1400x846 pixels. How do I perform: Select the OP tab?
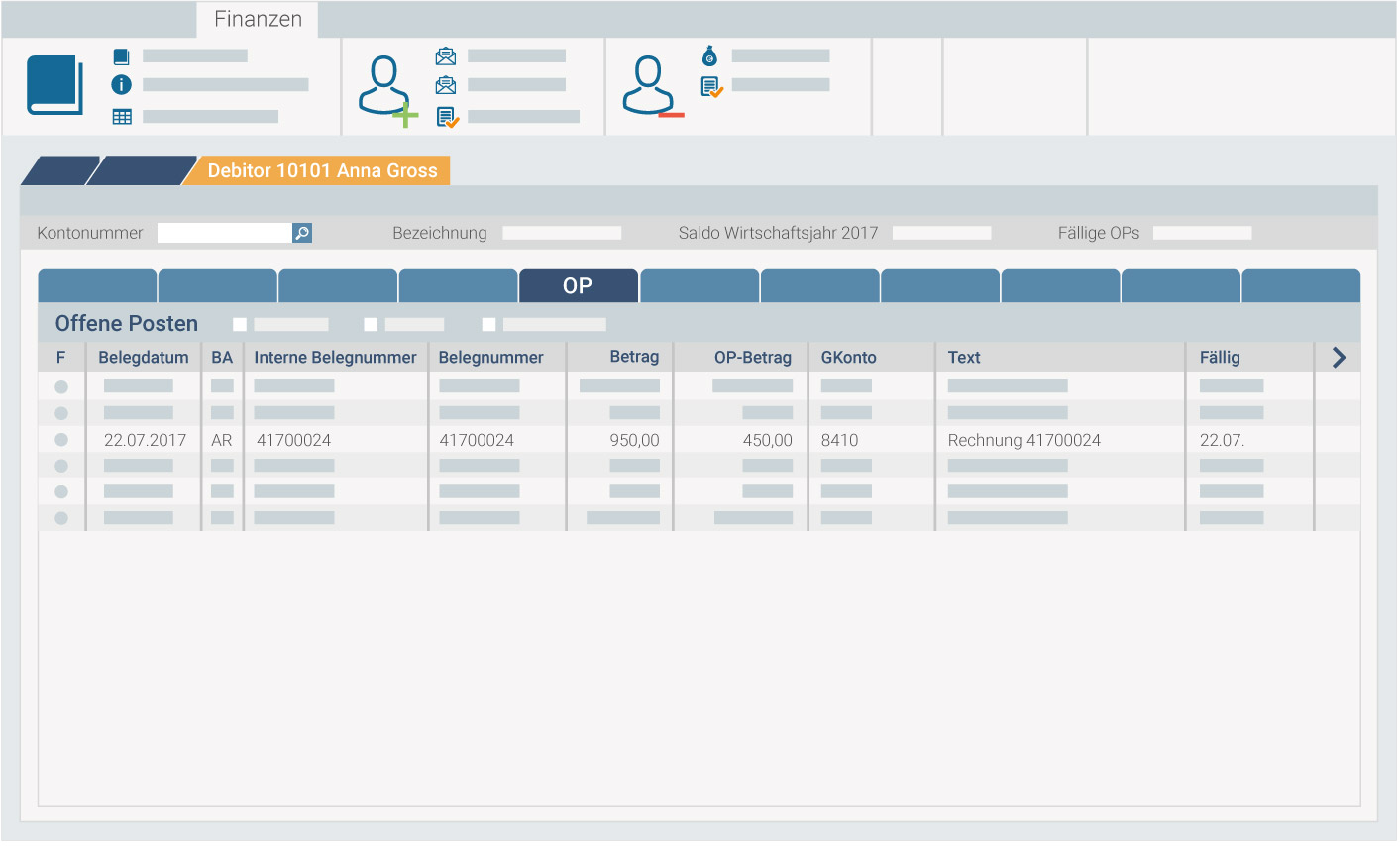[x=578, y=286]
